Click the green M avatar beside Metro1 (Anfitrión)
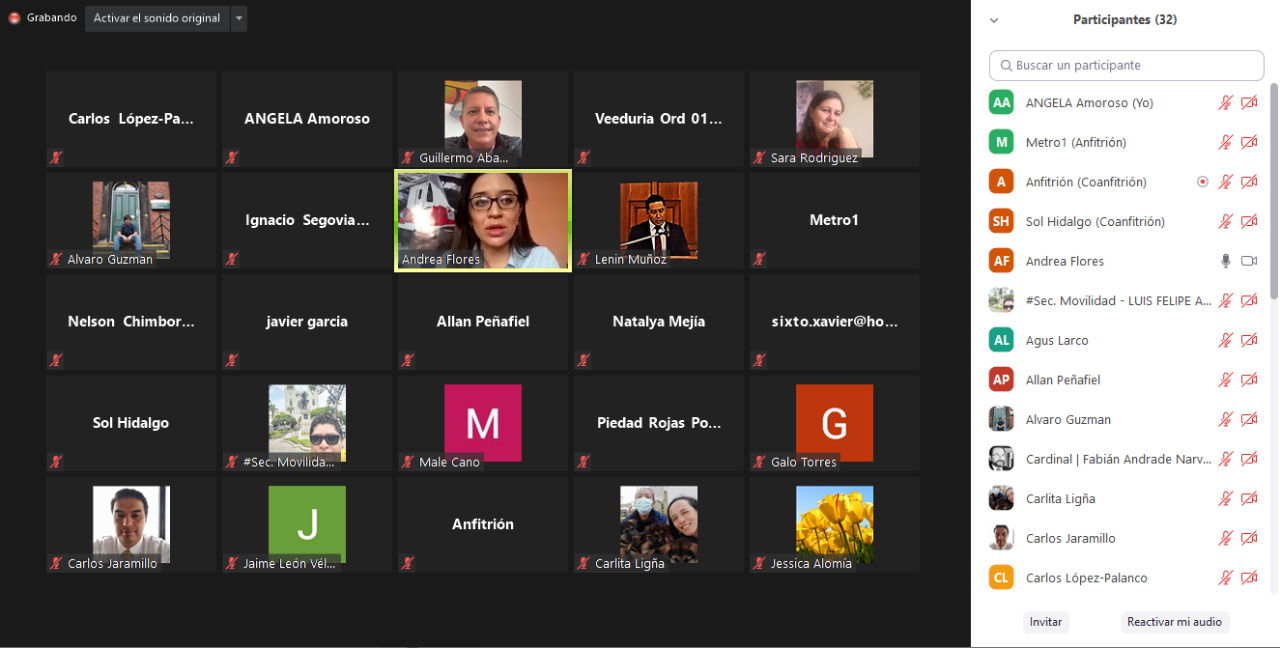This screenshot has height=648, width=1280. 1001,142
